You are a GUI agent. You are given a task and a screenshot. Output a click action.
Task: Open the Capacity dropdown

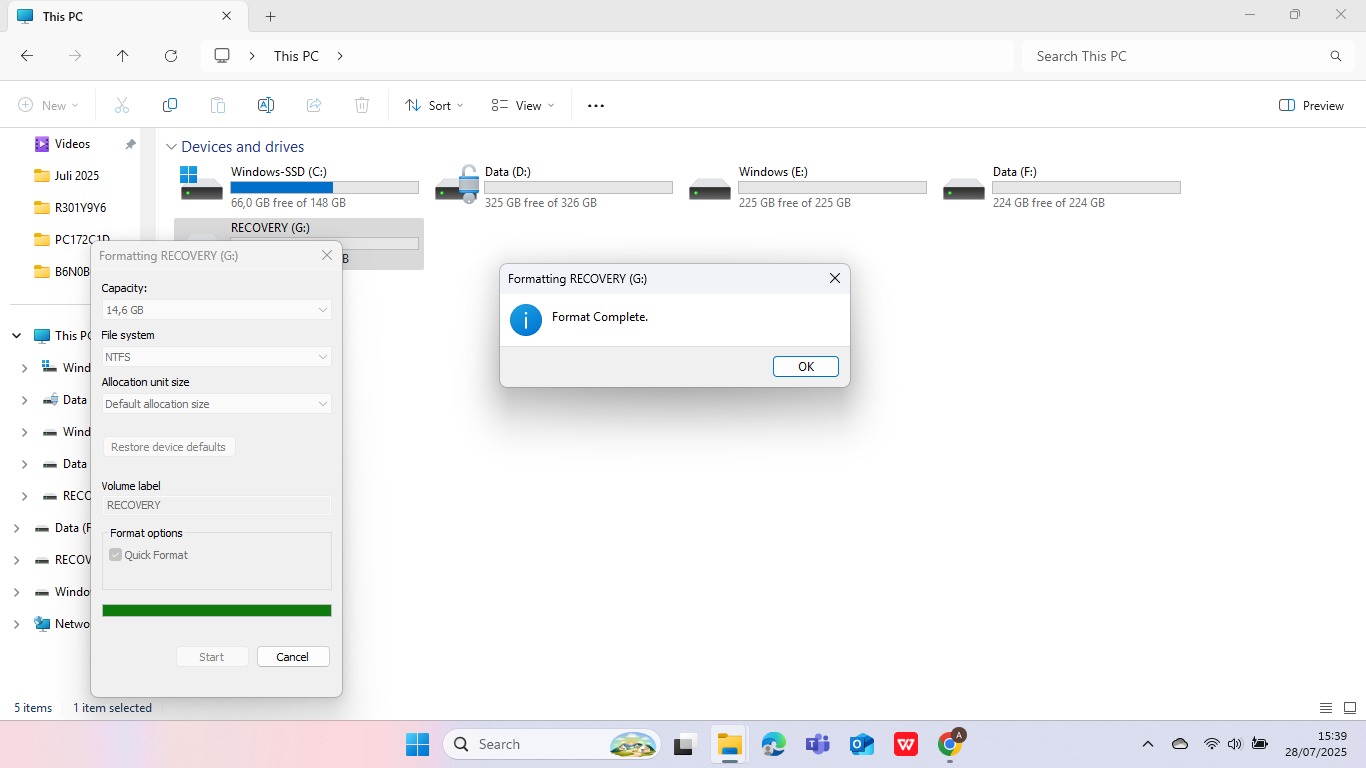pyautogui.click(x=216, y=310)
